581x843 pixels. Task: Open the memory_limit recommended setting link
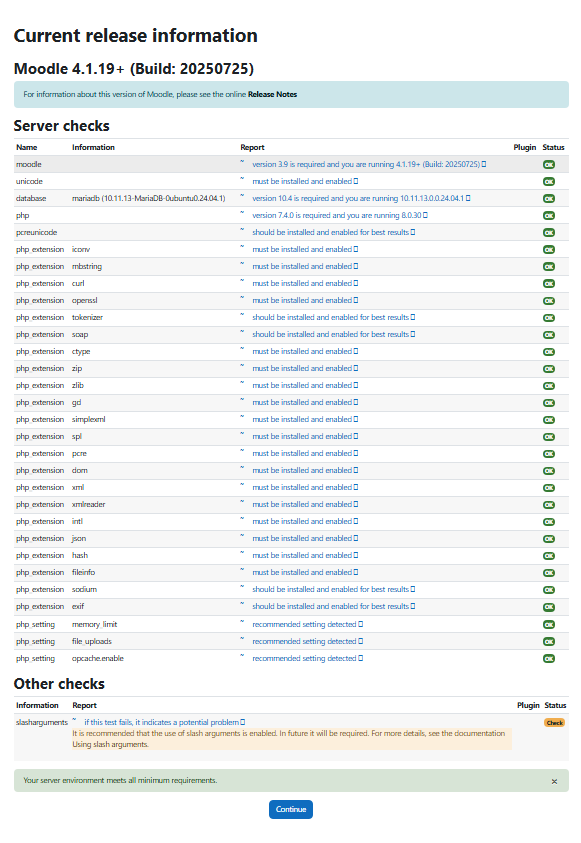[307, 625]
